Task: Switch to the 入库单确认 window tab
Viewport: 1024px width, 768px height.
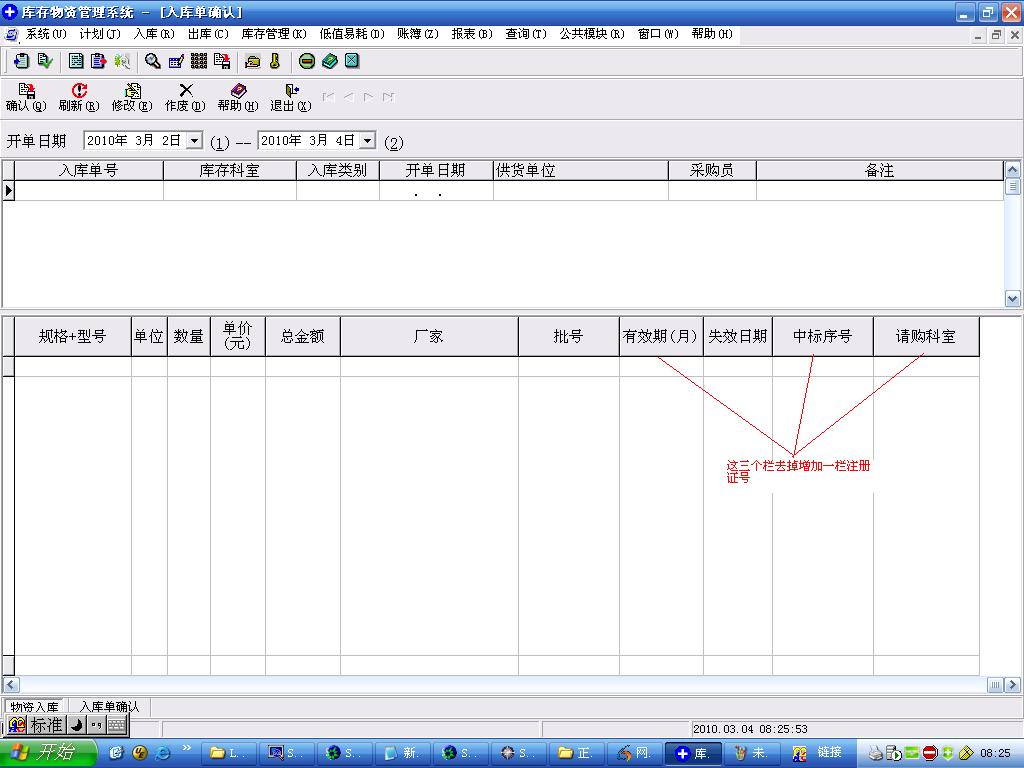Action: pos(109,707)
